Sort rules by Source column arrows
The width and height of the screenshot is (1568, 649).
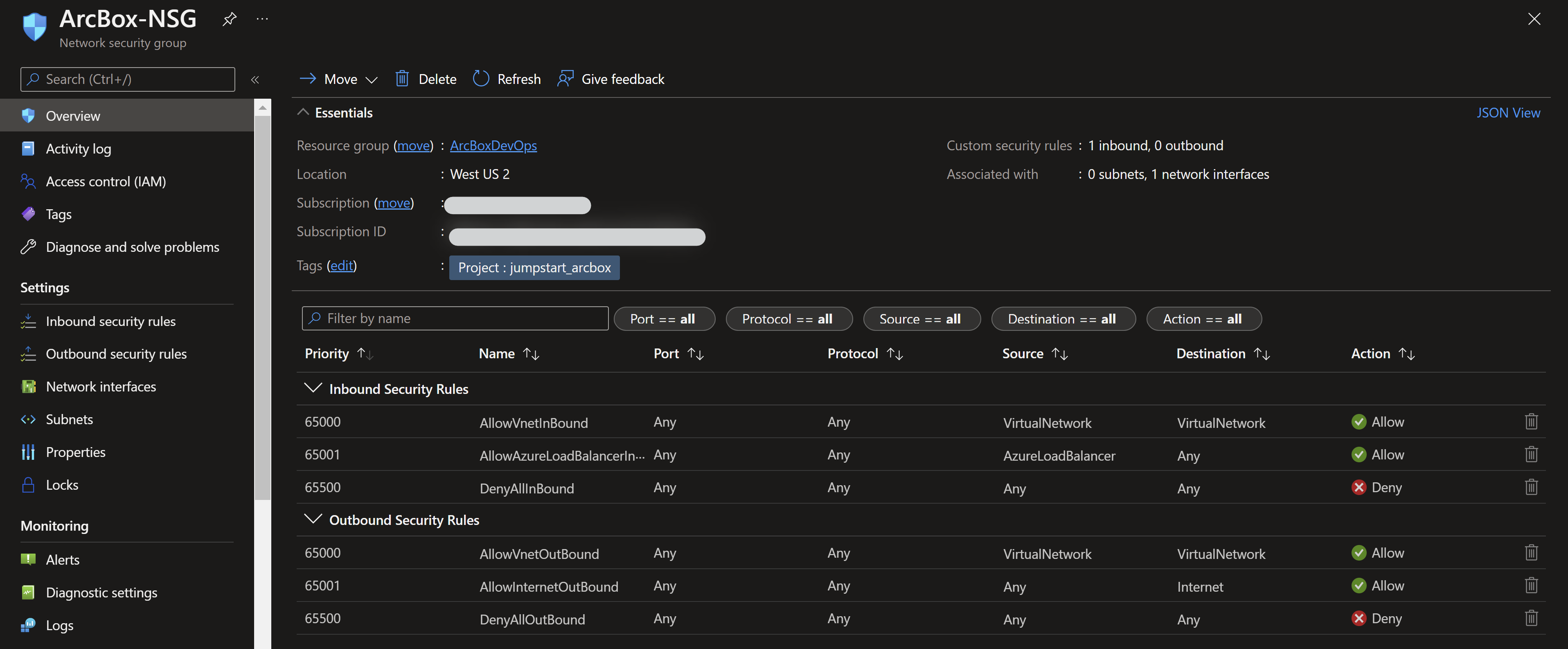pyautogui.click(x=1059, y=354)
